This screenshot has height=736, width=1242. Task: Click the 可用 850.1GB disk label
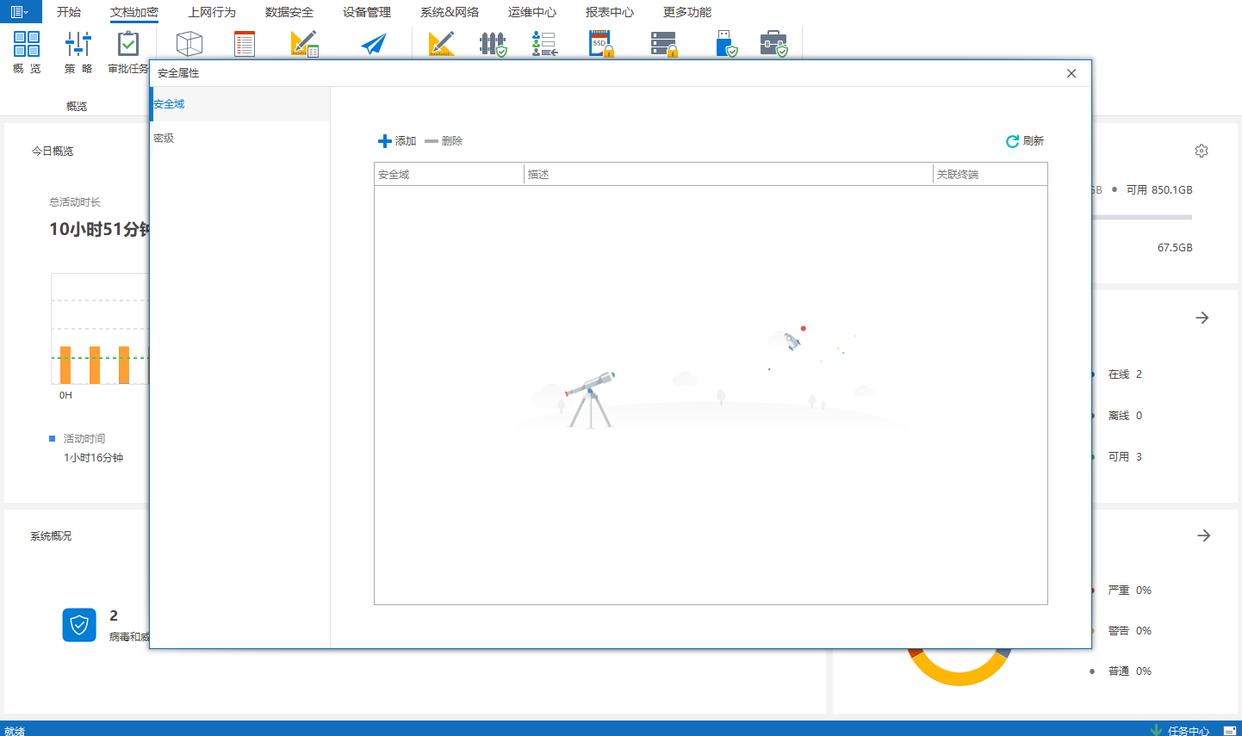coord(1159,190)
